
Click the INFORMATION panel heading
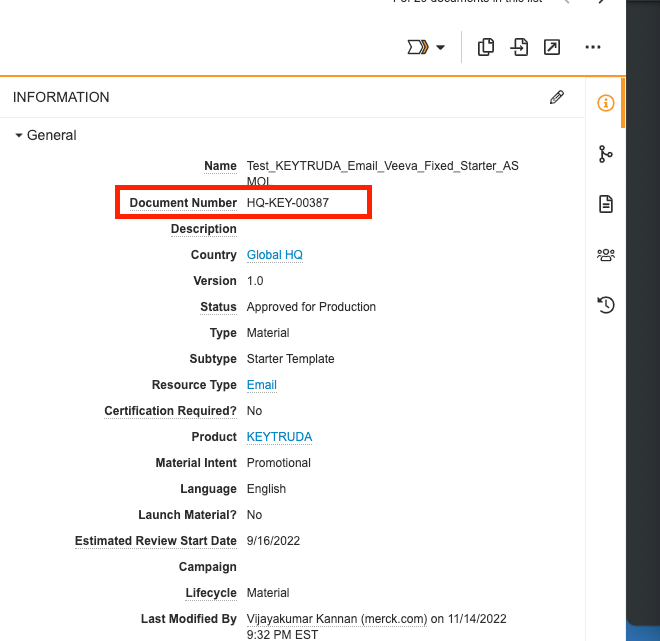(61, 97)
